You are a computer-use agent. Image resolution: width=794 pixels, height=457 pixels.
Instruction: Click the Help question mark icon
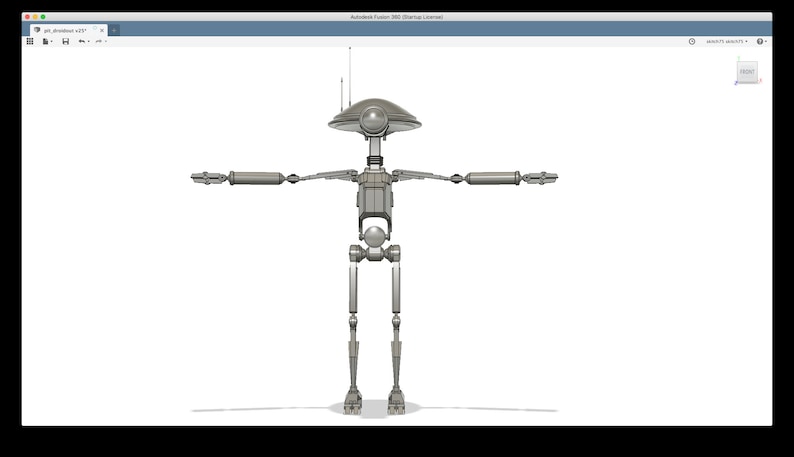(760, 42)
